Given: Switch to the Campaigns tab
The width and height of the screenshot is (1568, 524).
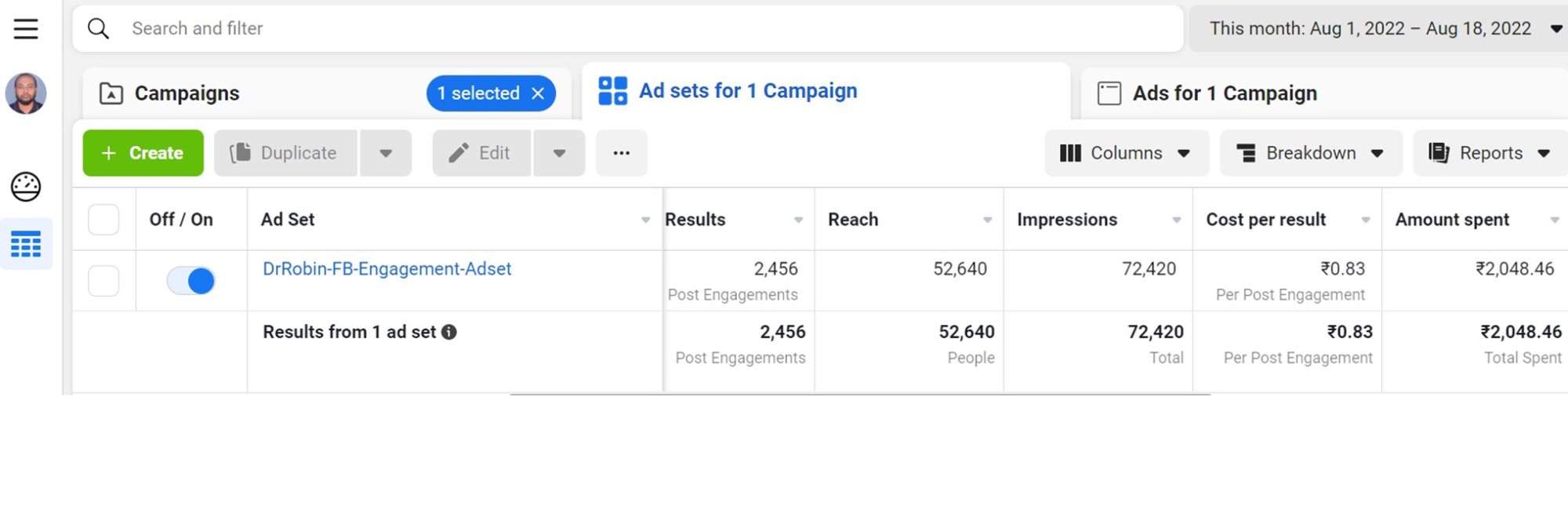Looking at the screenshot, I should tap(187, 93).
